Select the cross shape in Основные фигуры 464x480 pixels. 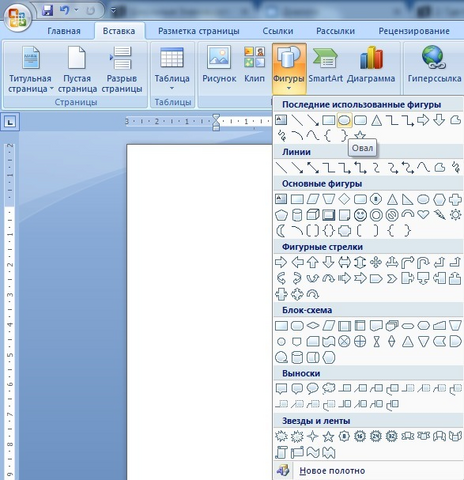(455, 199)
